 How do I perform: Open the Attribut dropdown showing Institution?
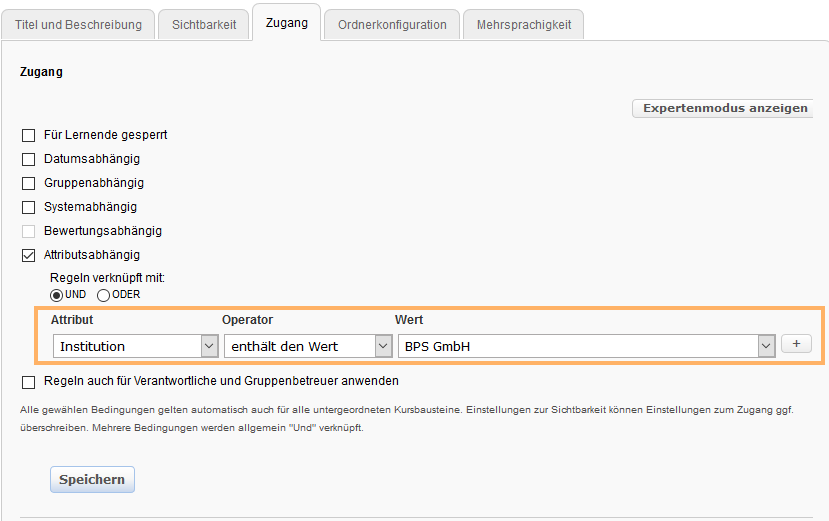[x=135, y=346]
